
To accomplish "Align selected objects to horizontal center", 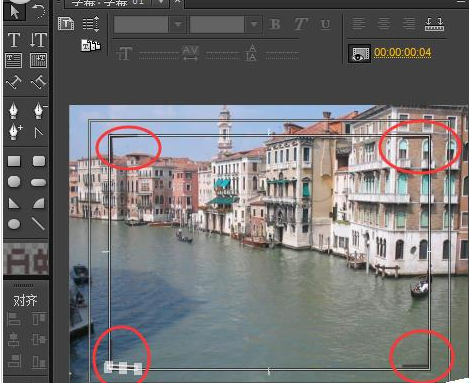I will tap(14, 340).
